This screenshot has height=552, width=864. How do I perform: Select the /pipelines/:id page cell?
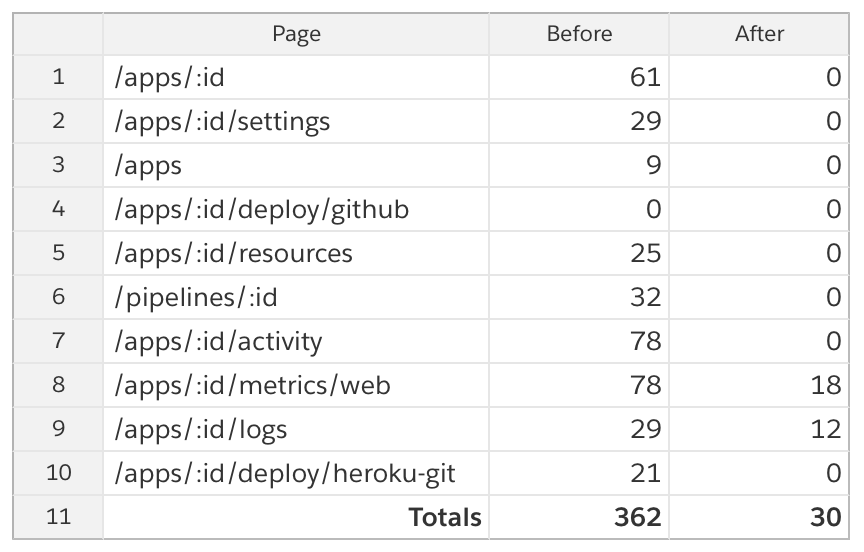[296, 297]
